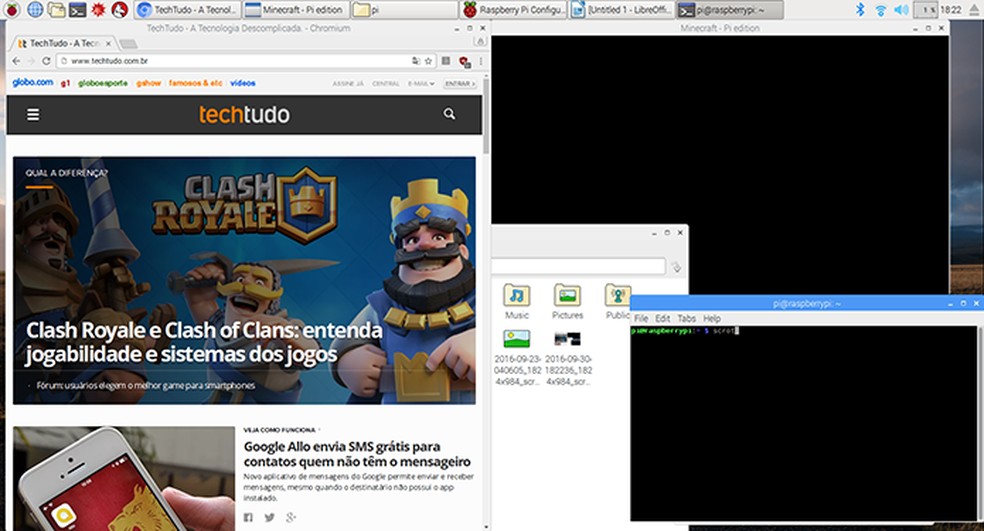984x531 pixels.
Task: Select the TechTudo tab in Chromium
Action: (x=61, y=43)
